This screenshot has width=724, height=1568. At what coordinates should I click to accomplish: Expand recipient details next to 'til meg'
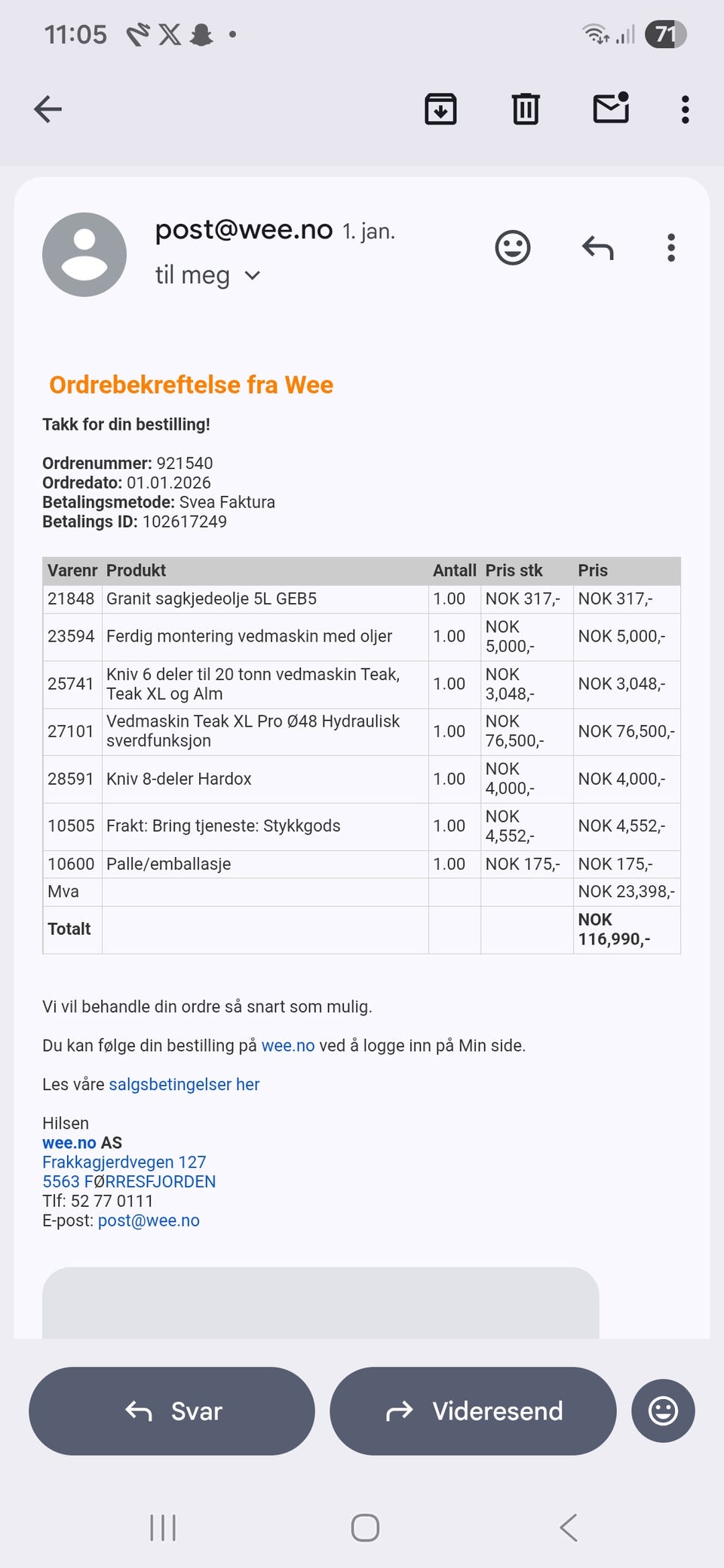(253, 276)
